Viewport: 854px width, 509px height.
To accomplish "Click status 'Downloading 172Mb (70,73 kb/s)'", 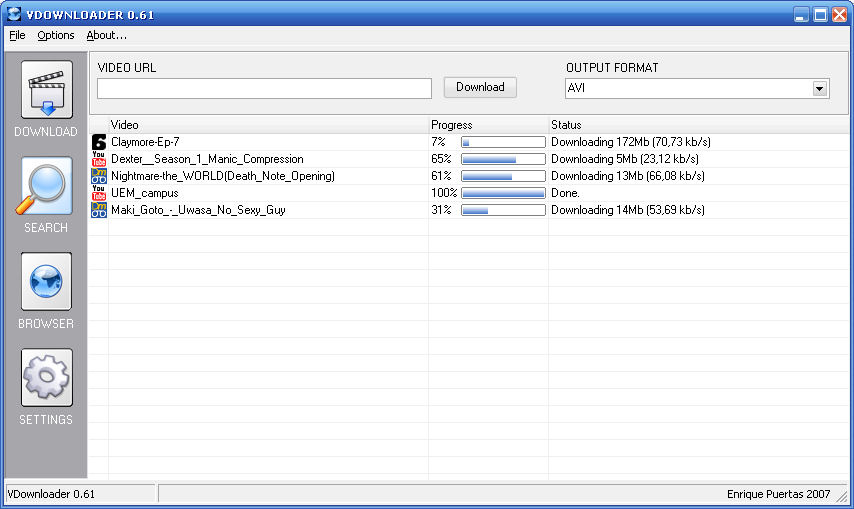I will [631, 142].
